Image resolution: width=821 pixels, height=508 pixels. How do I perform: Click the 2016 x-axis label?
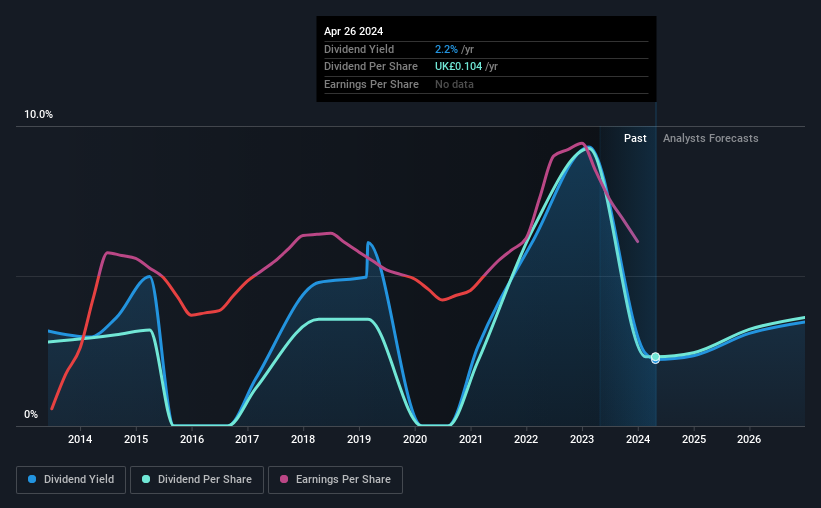tap(192, 439)
